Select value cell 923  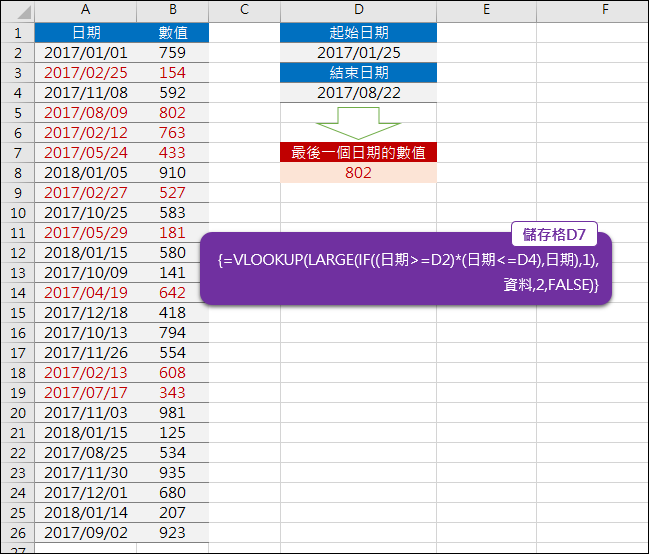pyautogui.click(x=173, y=532)
